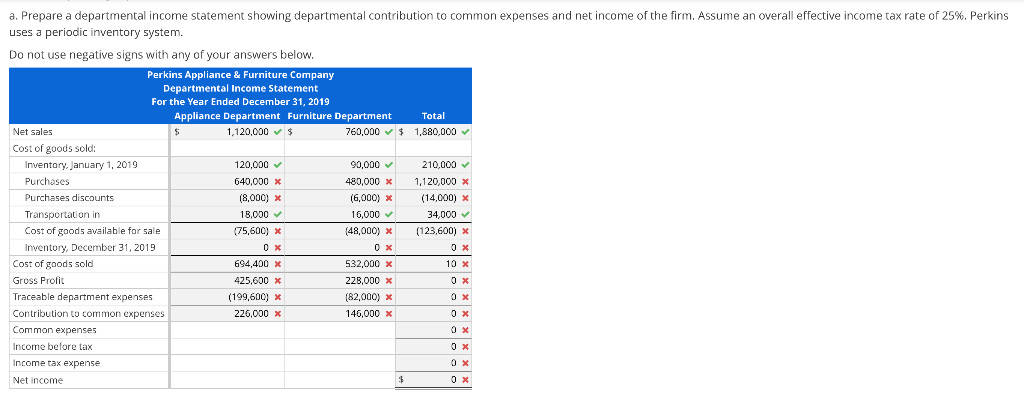1024x403 pixels.
Task: Select Appliance Transportation in field 18,000
Action: pos(227,214)
